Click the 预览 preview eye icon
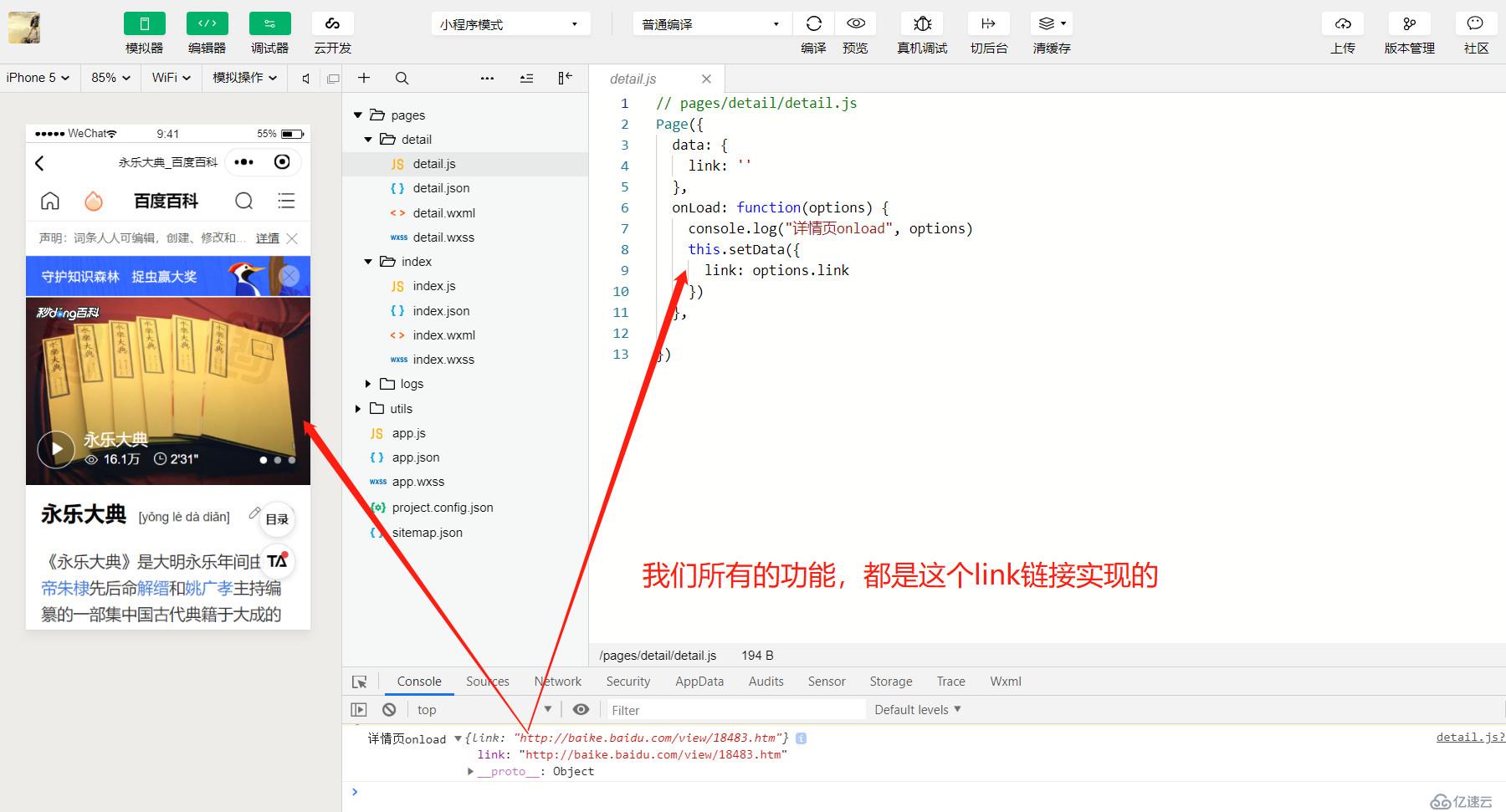 pyautogui.click(x=855, y=23)
